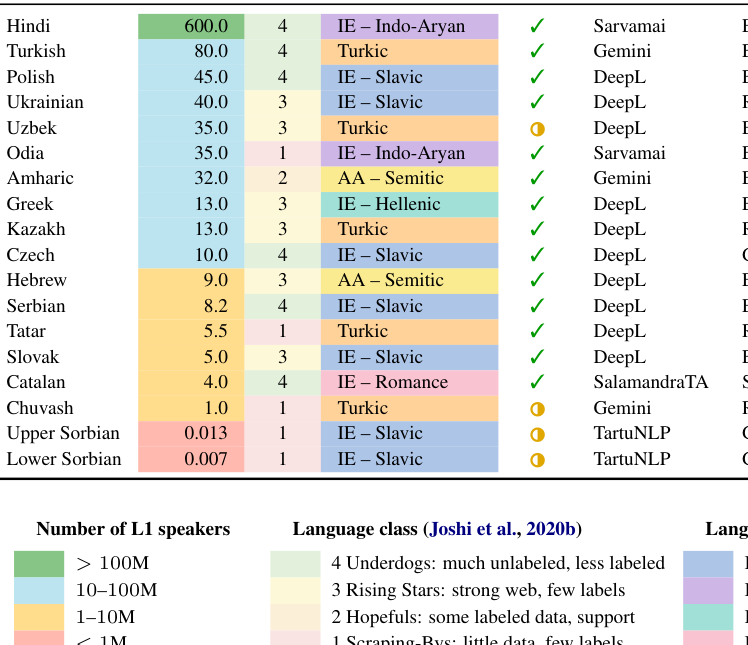Select the 'Amharic' language name
This screenshot has width=748, height=645.
pyautogui.click(x=40, y=178)
